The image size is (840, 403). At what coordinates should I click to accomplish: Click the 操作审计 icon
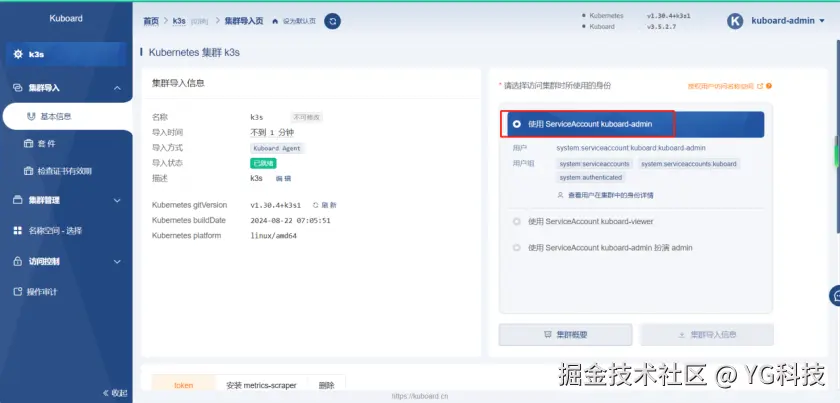pos(18,292)
